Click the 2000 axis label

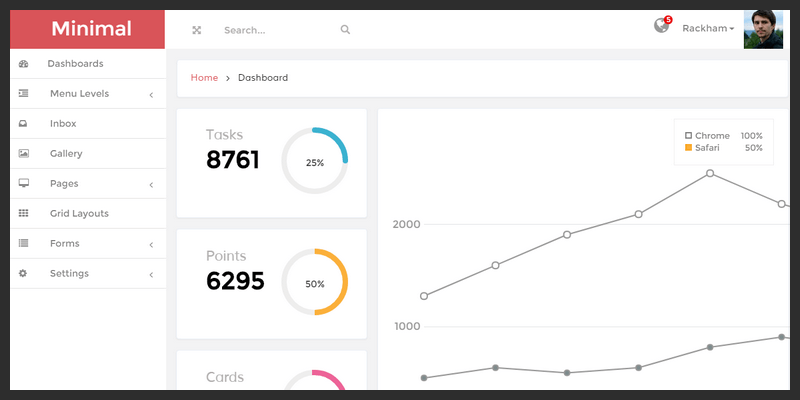pos(407,224)
